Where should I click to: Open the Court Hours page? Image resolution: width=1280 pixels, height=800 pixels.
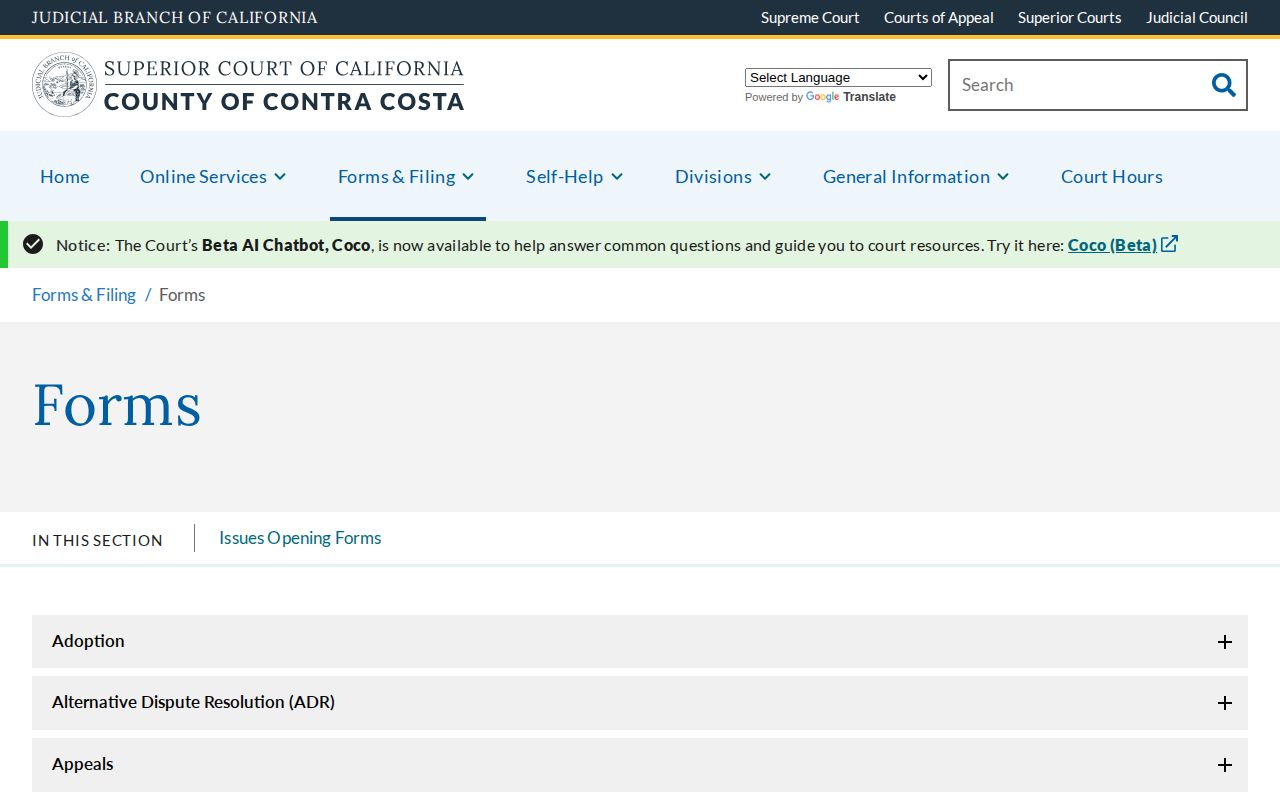(1112, 176)
